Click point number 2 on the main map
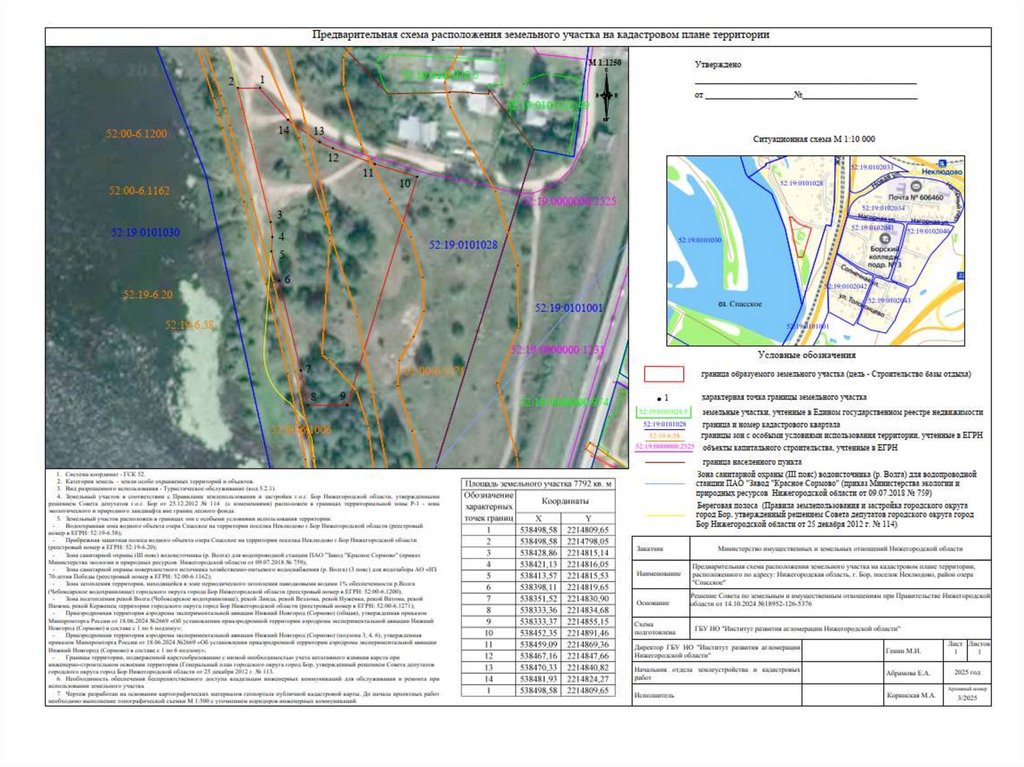The height and width of the screenshot is (767, 1024). (231, 81)
